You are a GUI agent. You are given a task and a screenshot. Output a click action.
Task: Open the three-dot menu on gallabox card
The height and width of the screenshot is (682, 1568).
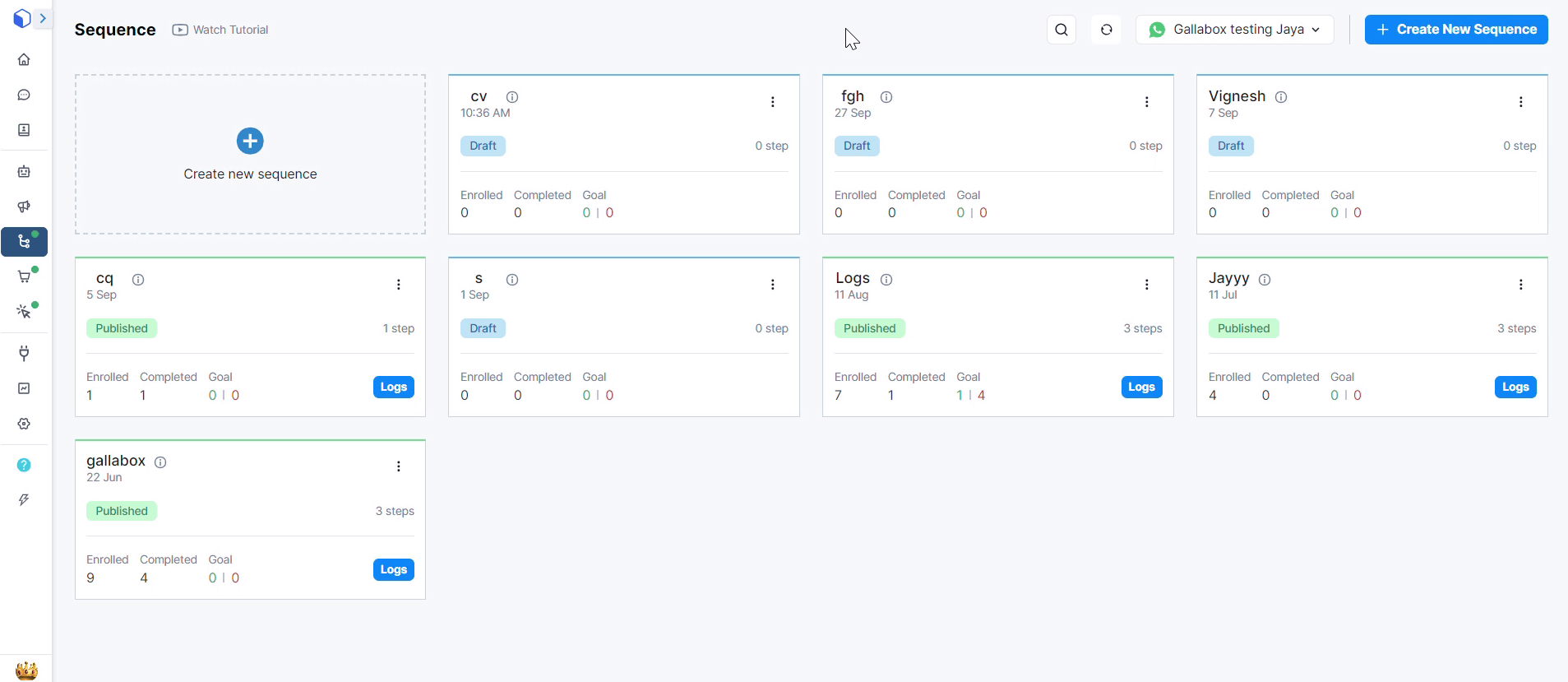tap(399, 466)
